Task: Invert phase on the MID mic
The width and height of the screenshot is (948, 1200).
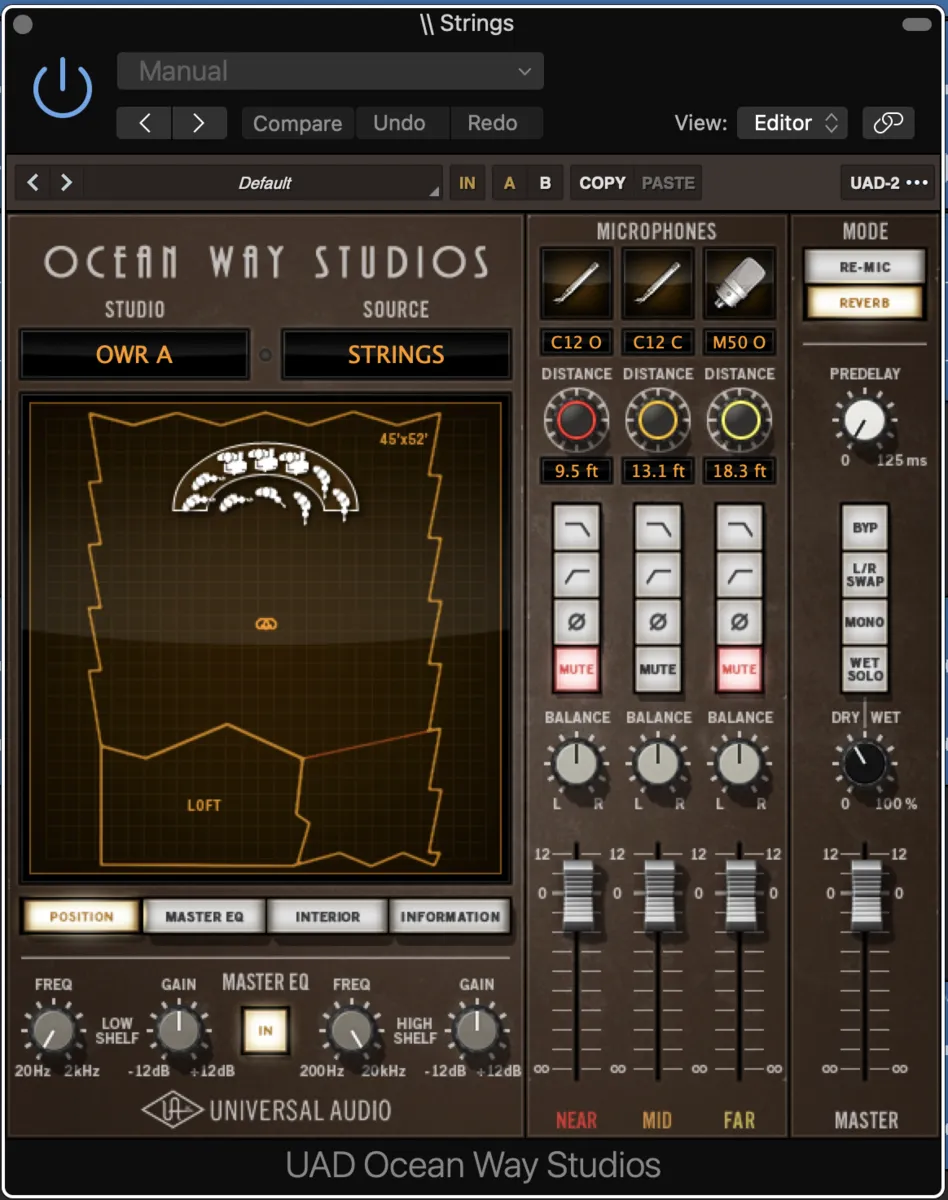Action: (658, 622)
